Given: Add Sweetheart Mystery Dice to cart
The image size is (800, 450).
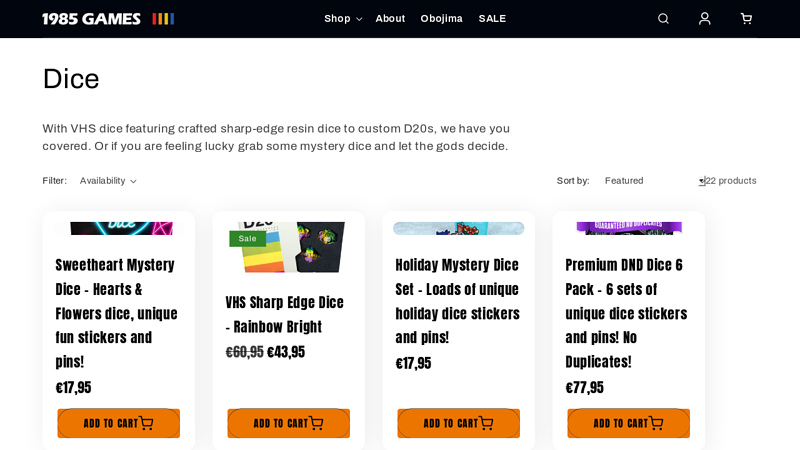Looking at the screenshot, I should (x=118, y=423).
